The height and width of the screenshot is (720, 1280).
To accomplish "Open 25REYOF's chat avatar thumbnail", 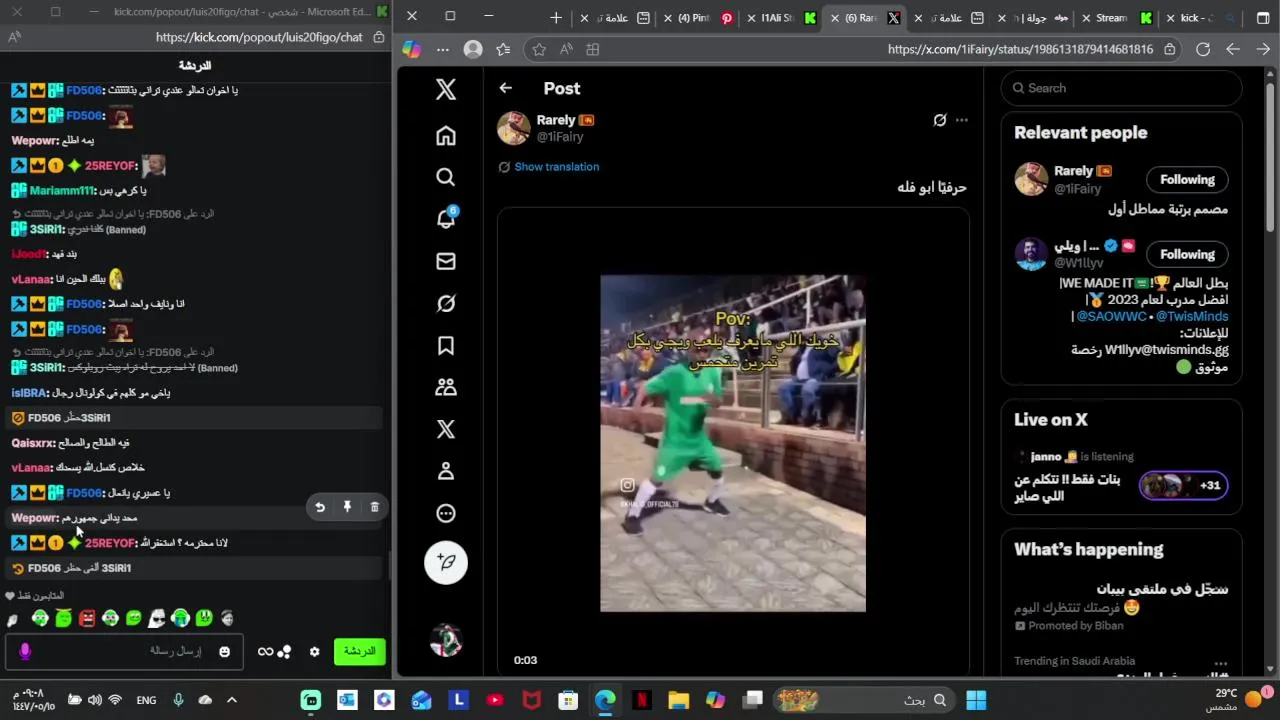I will click(x=153, y=165).
